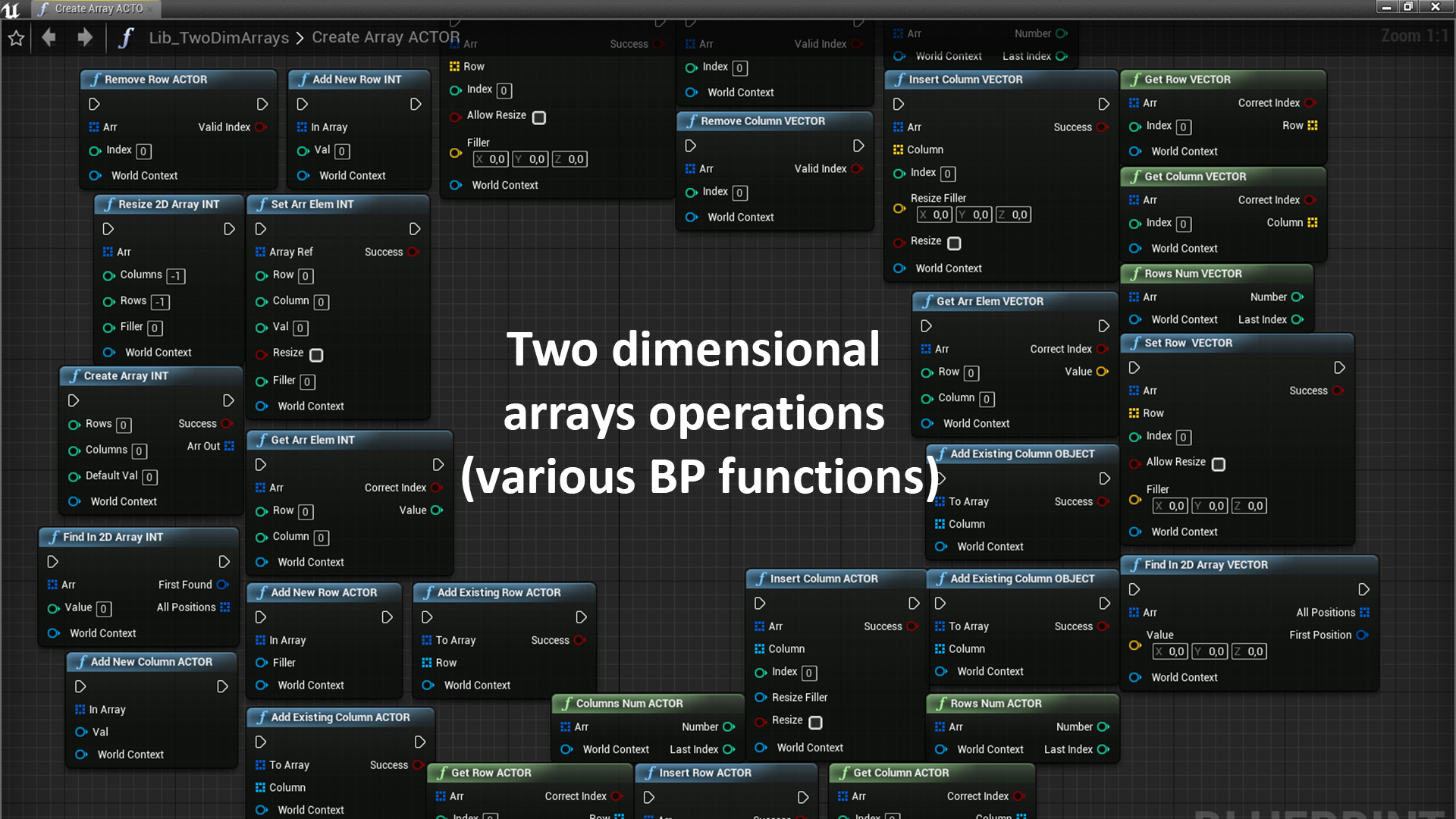The height and width of the screenshot is (819, 1456).
Task: Click X value of Find In 2D Array VECTOR
Action: point(1171,651)
